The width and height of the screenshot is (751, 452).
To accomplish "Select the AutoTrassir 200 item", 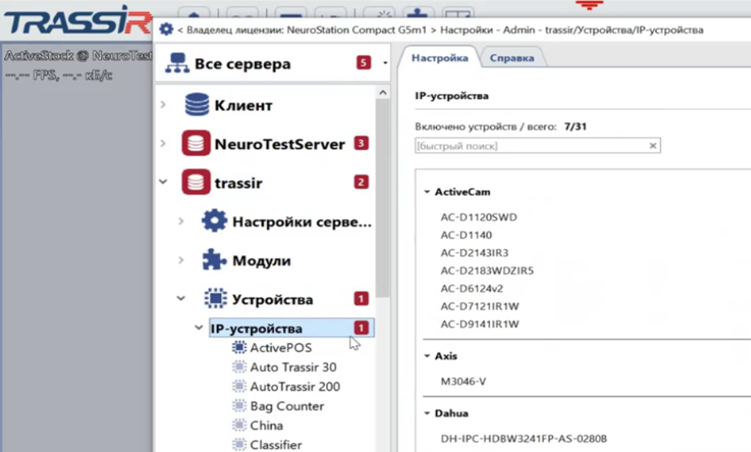I will tap(295, 386).
